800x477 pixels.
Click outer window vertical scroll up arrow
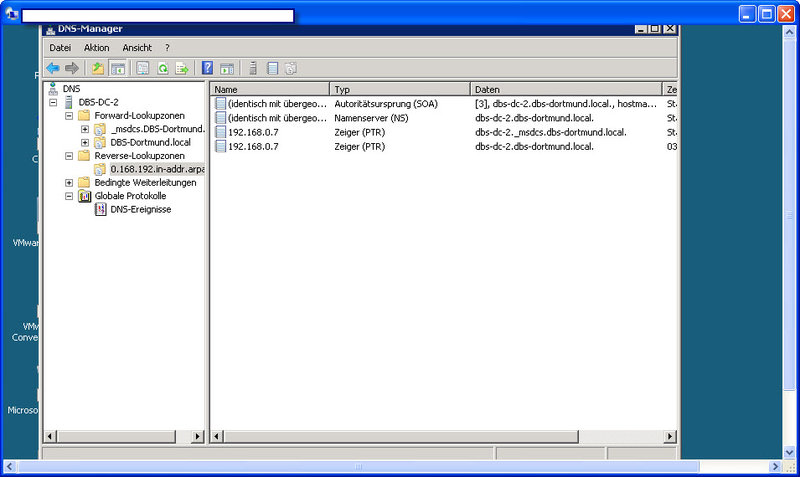pyautogui.click(x=789, y=32)
